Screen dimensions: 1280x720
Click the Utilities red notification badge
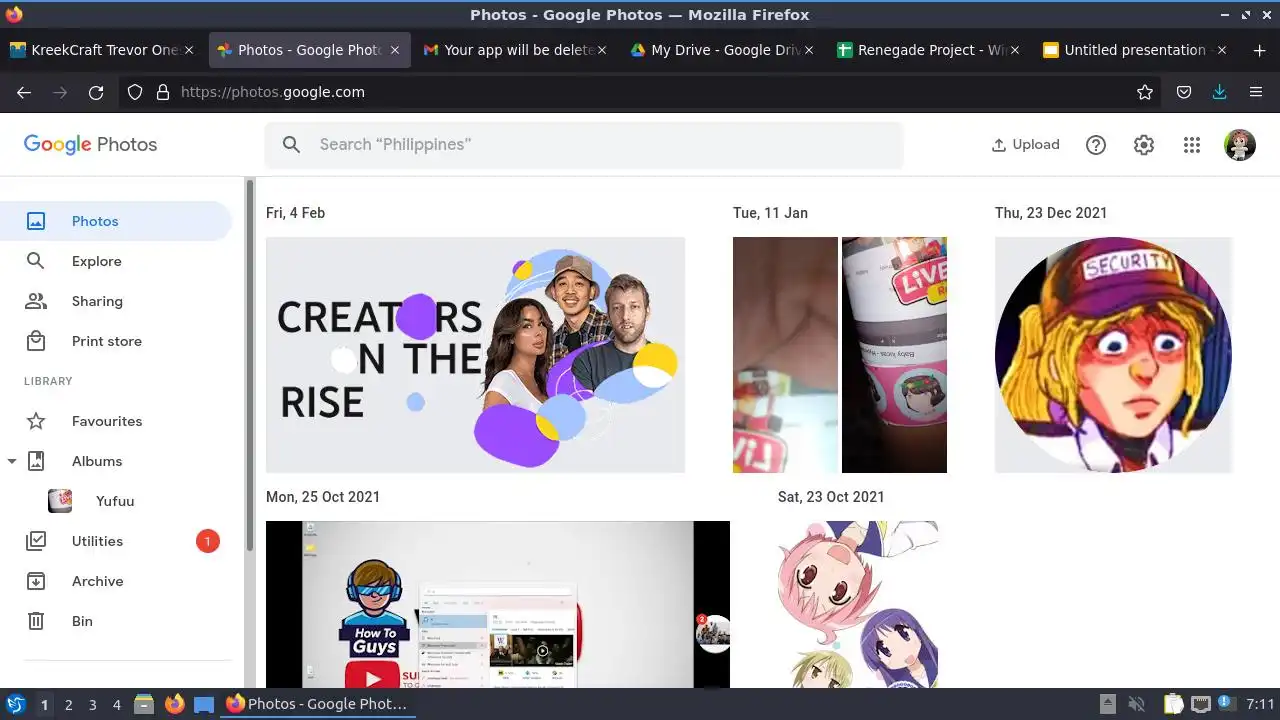(207, 541)
